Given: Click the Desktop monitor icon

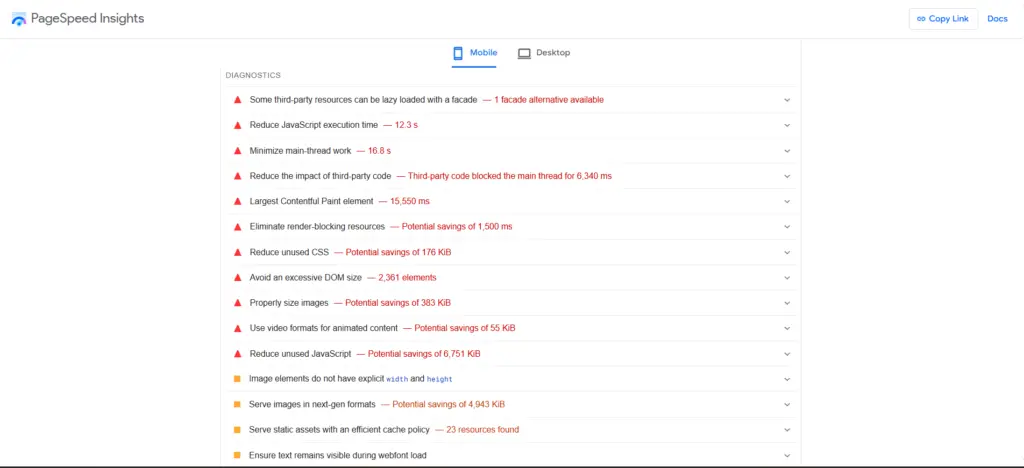Looking at the screenshot, I should click(x=524, y=53).
